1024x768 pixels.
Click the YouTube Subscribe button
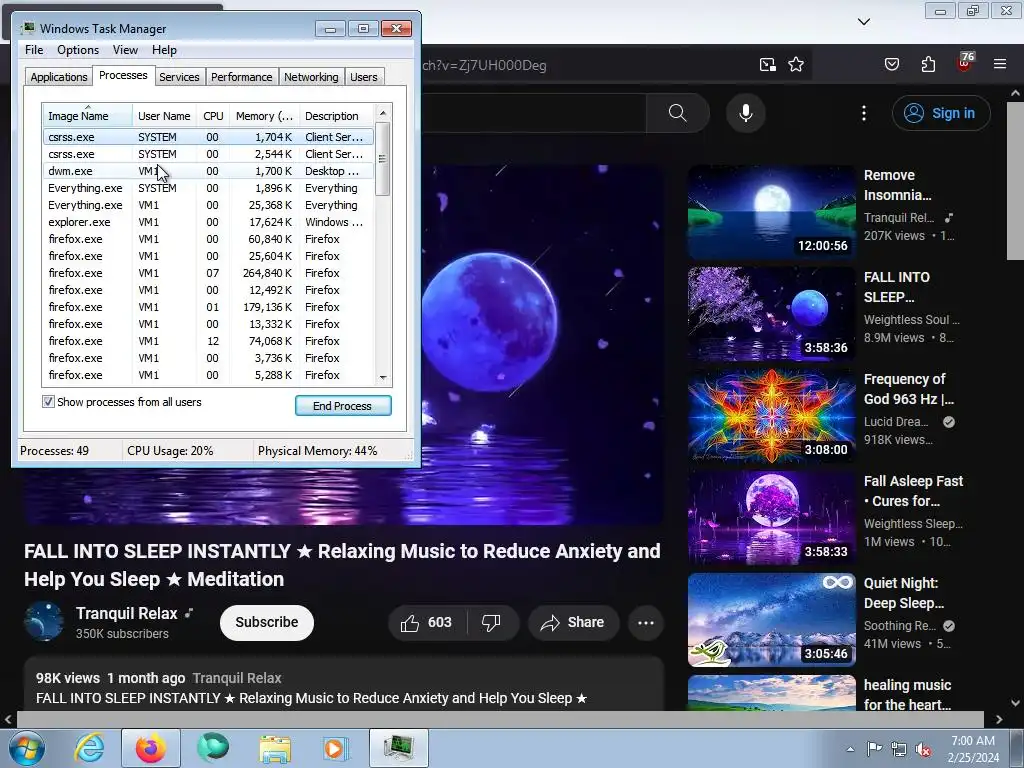click(266, 622)
